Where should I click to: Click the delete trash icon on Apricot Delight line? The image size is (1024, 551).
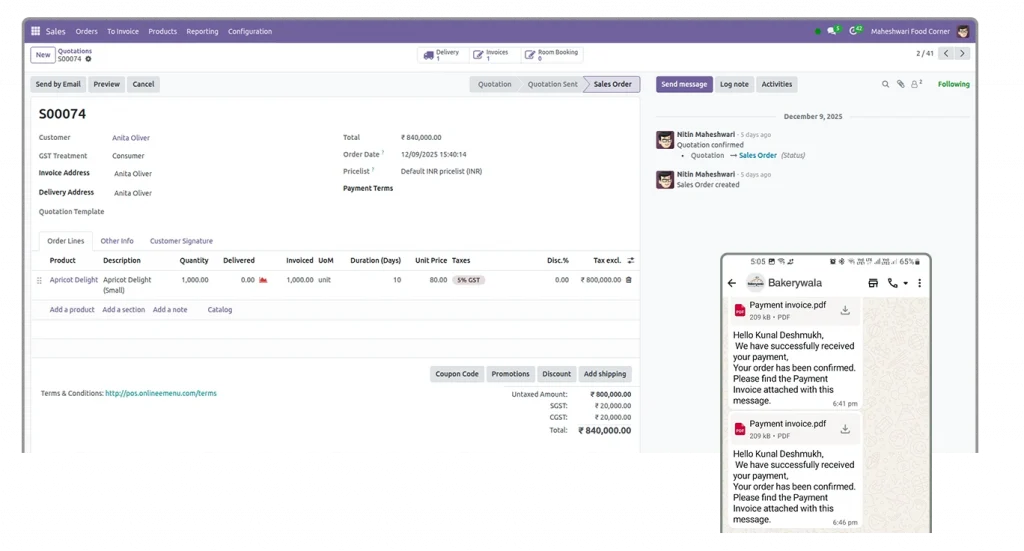(629, 280)
